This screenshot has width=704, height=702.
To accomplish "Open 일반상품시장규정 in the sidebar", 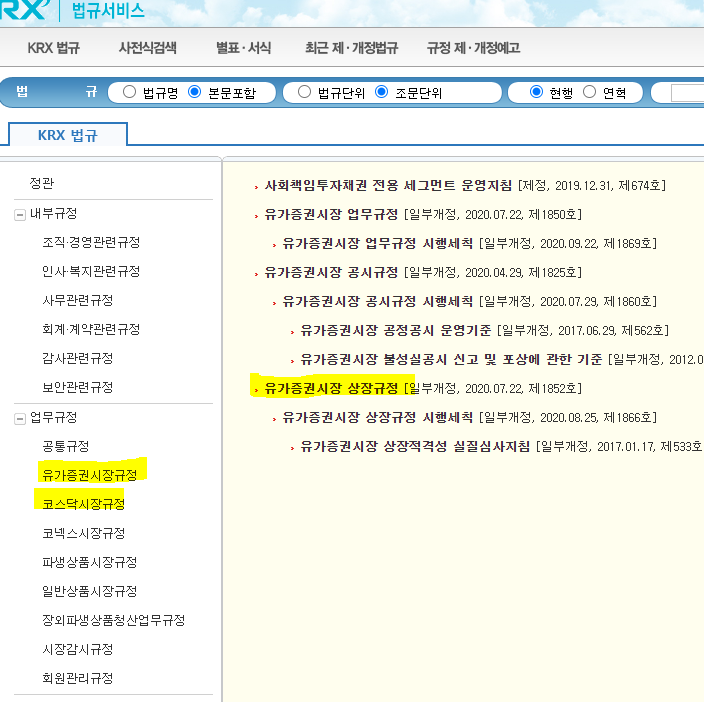I will click(x=90, y=591).
